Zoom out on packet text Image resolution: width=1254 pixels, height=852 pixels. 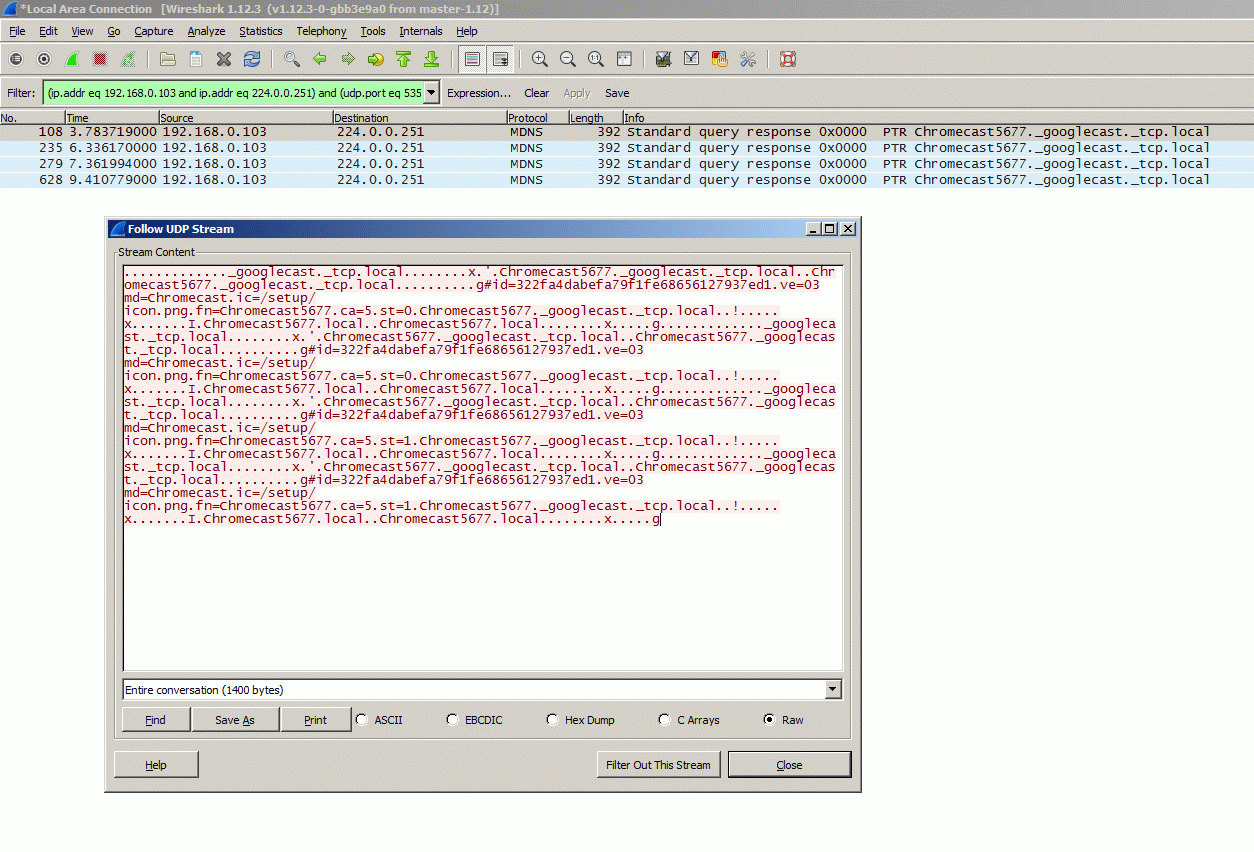pos(568,59)
